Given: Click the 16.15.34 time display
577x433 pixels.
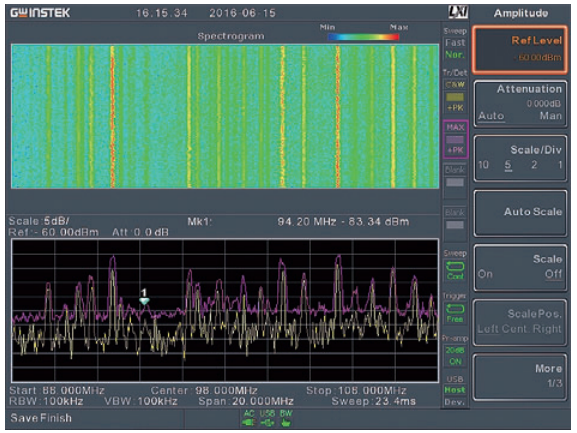Looking at the screenshot, I should point(162,13).
